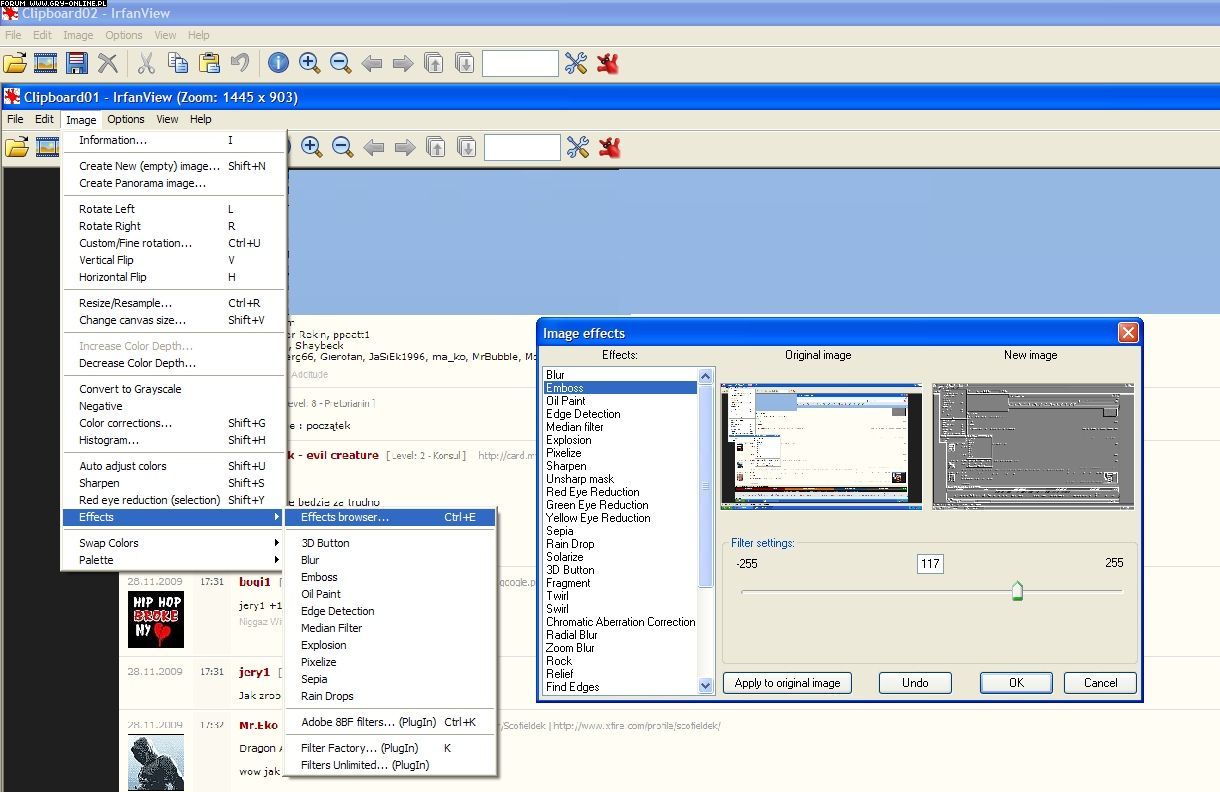Click the Zoom In magnifier in Clipboard01 toolbar
Viewport: 1220px width, 792px height.
coord(311,148)
